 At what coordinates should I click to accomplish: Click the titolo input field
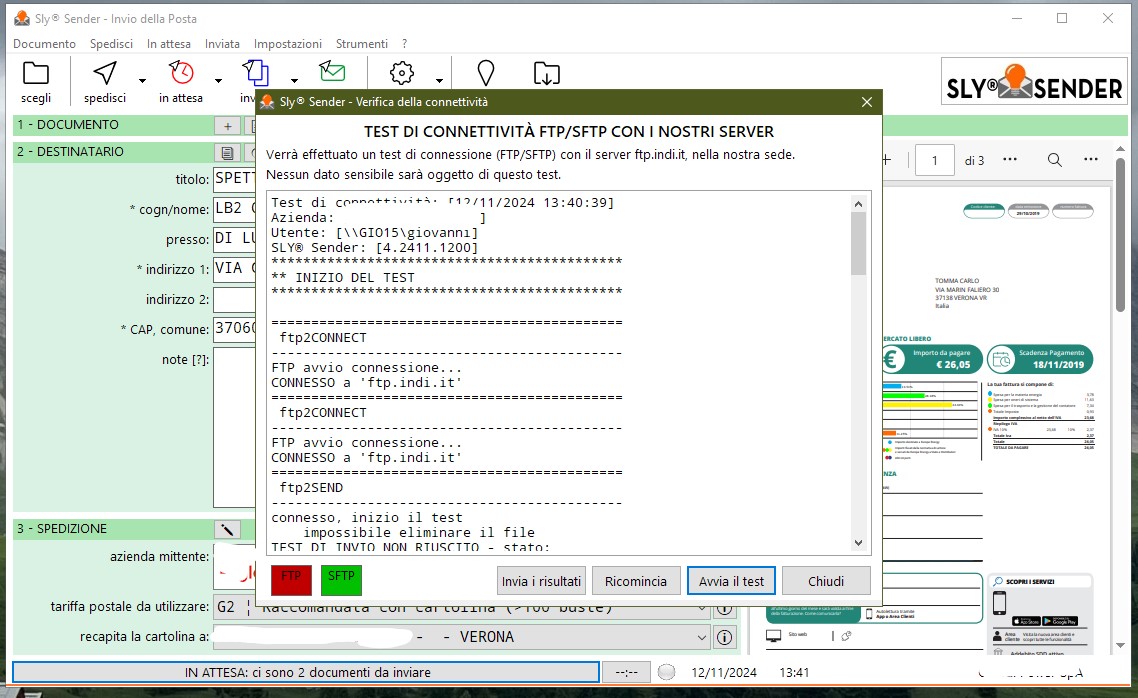(x=234, y=178)
